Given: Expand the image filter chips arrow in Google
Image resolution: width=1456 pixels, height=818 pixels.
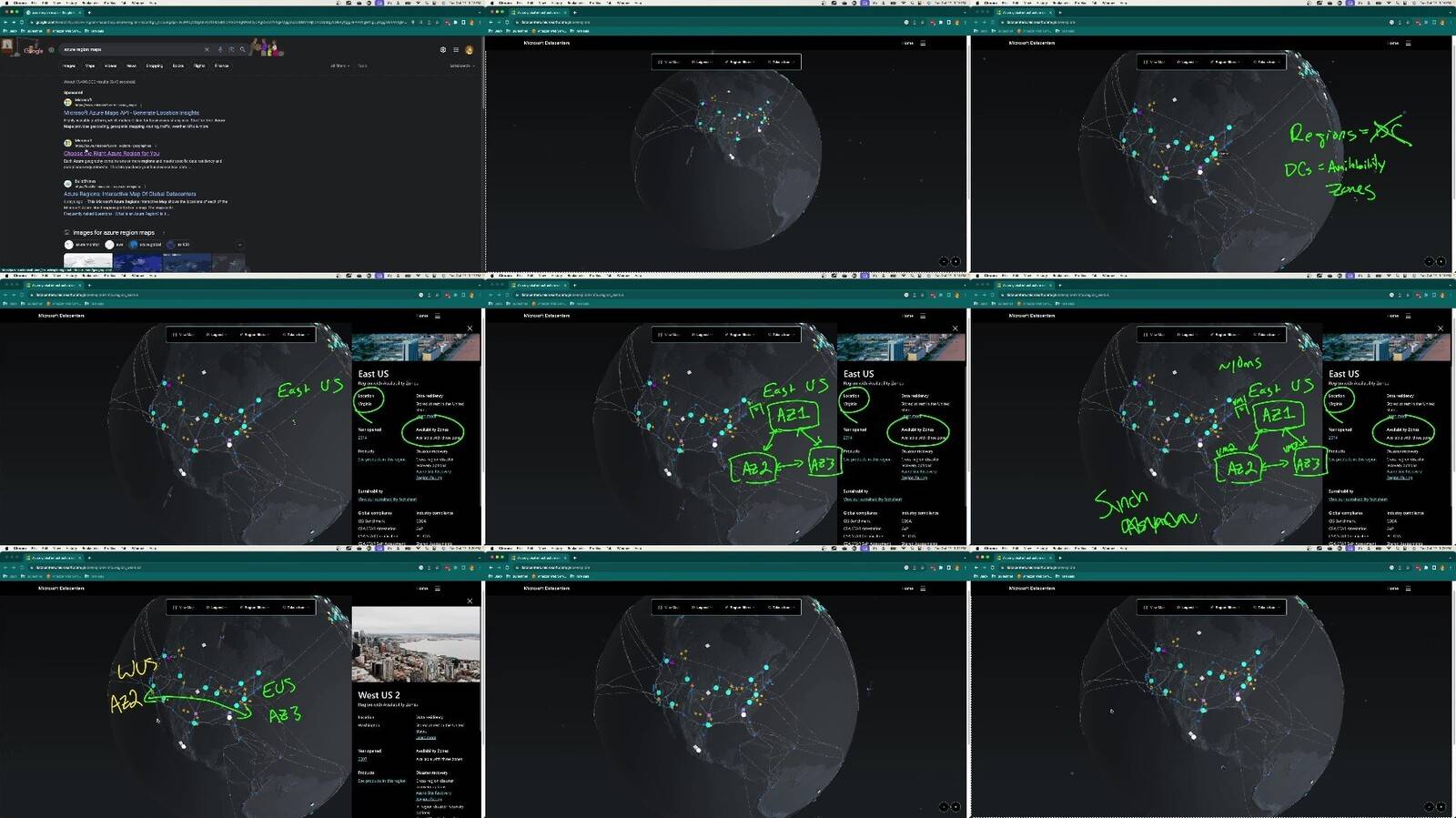Looking at the screenshot, I should [x=239, y=245].
